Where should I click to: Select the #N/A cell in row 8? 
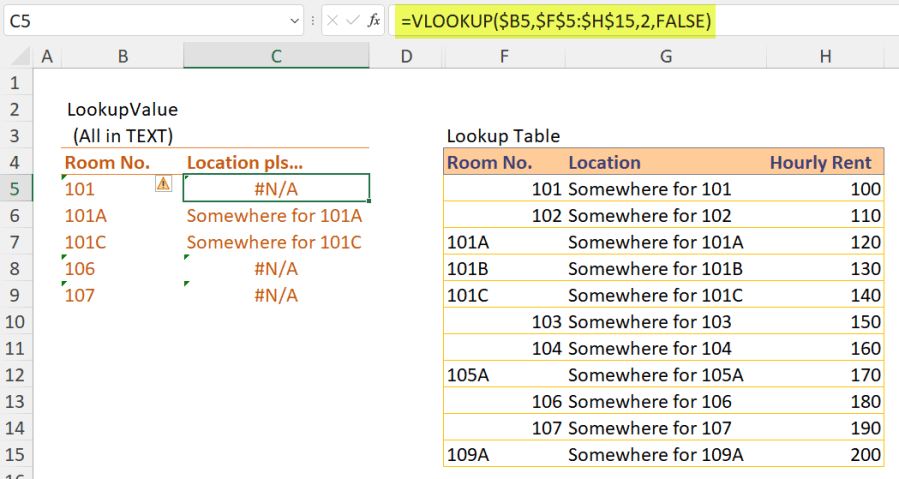point(276,268)
